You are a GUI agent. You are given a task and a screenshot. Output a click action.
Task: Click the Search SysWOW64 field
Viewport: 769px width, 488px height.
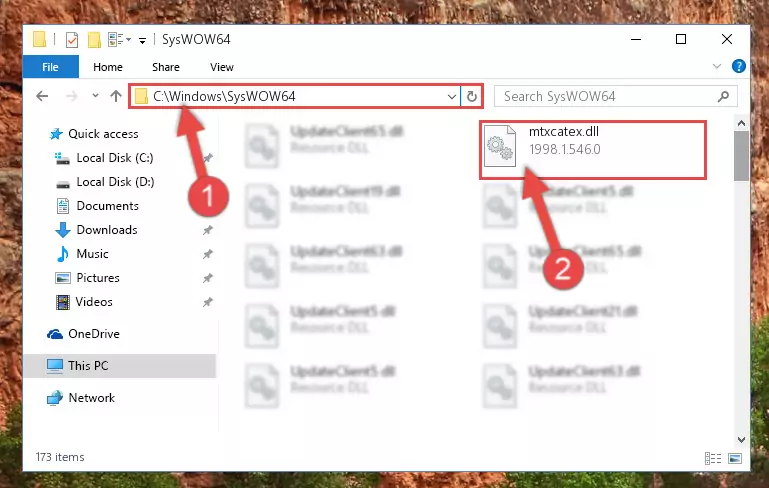(x=615, y=96)
